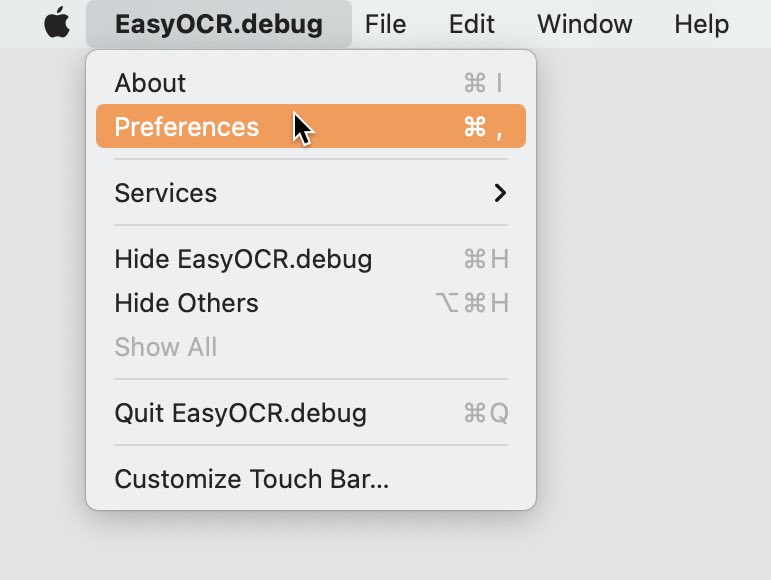Click the ⌥⌘H shortcut glyph for Hide Others
The image size is (771, 580).
tap(472, 303)
